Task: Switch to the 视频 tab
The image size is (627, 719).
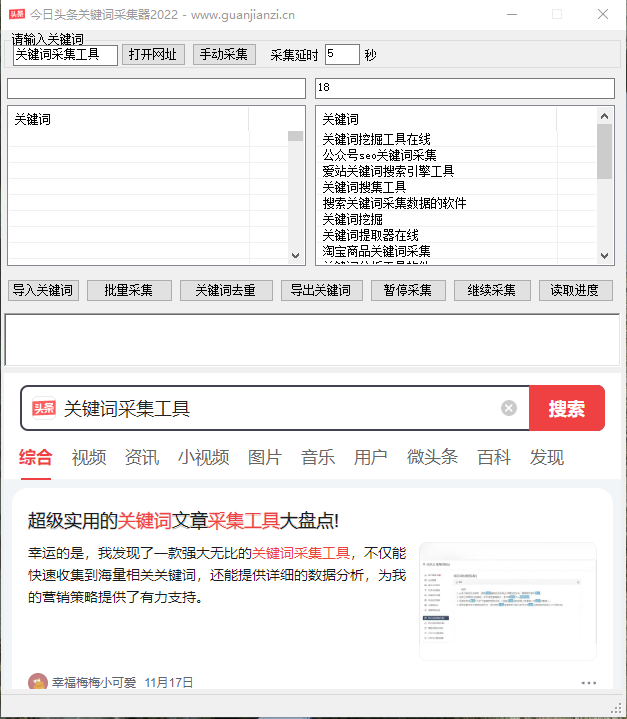Action: pos(89,457)
